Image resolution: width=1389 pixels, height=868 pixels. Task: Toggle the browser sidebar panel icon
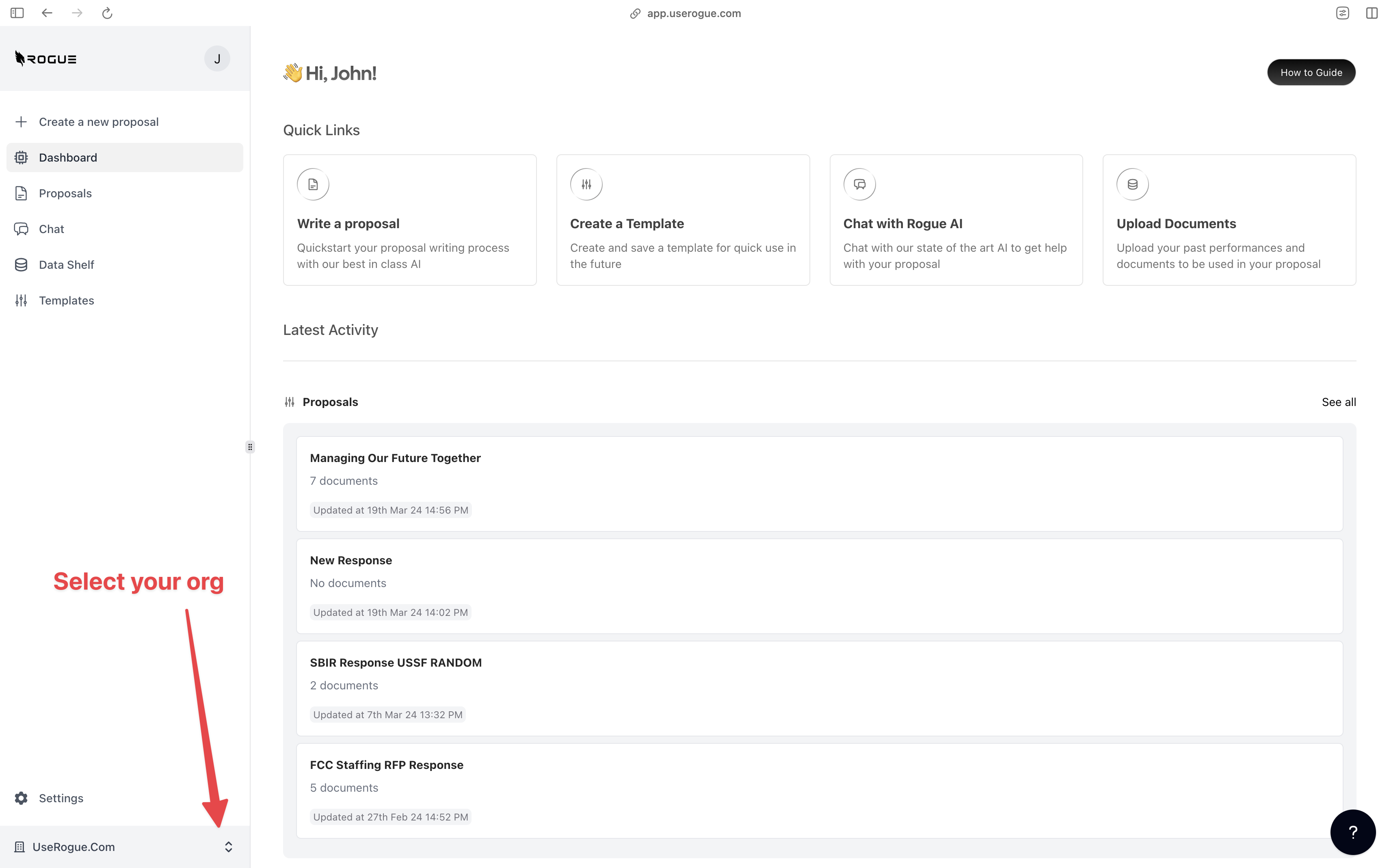point(17,13)
